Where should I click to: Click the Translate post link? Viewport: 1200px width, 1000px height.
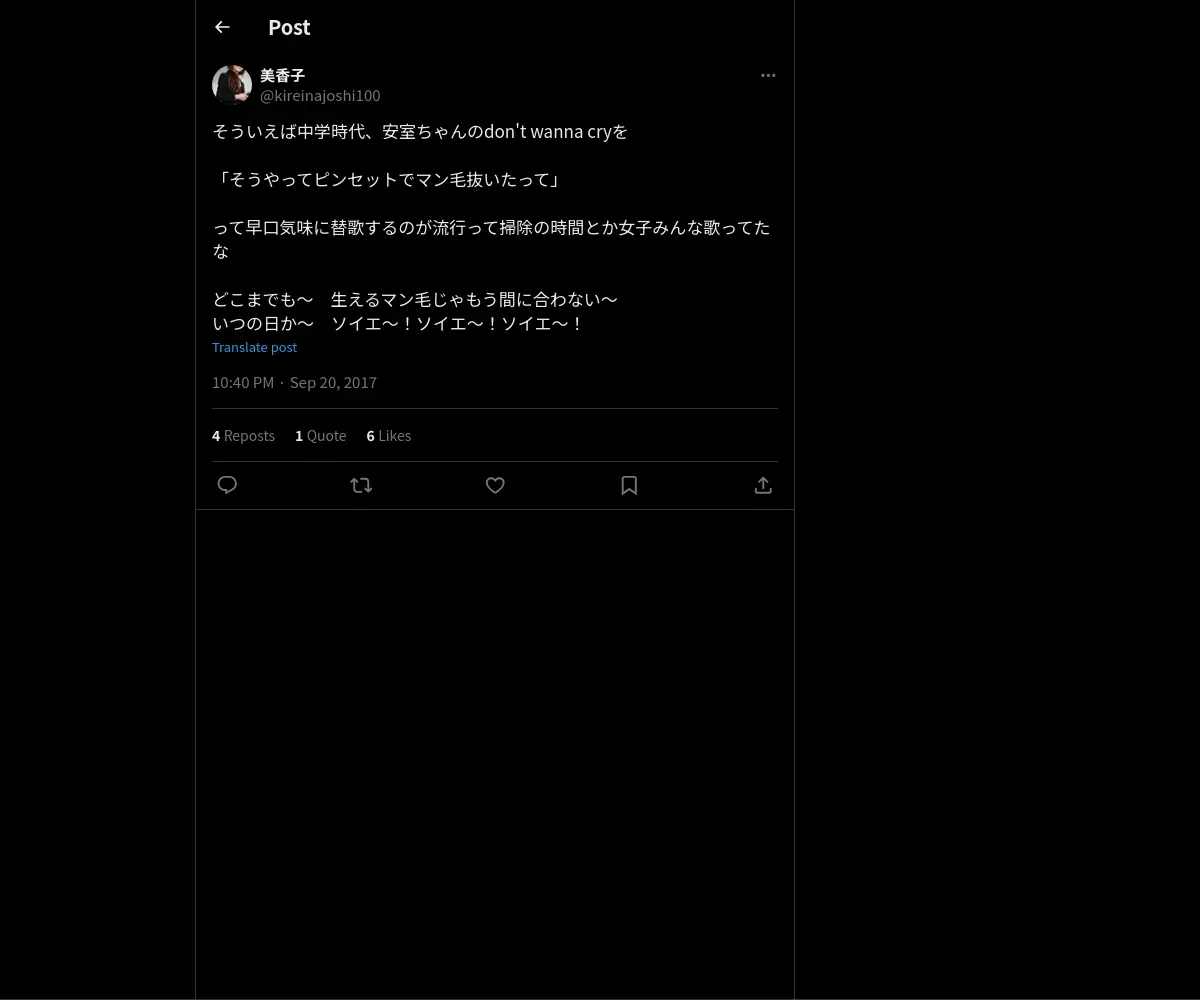[254, 347]
